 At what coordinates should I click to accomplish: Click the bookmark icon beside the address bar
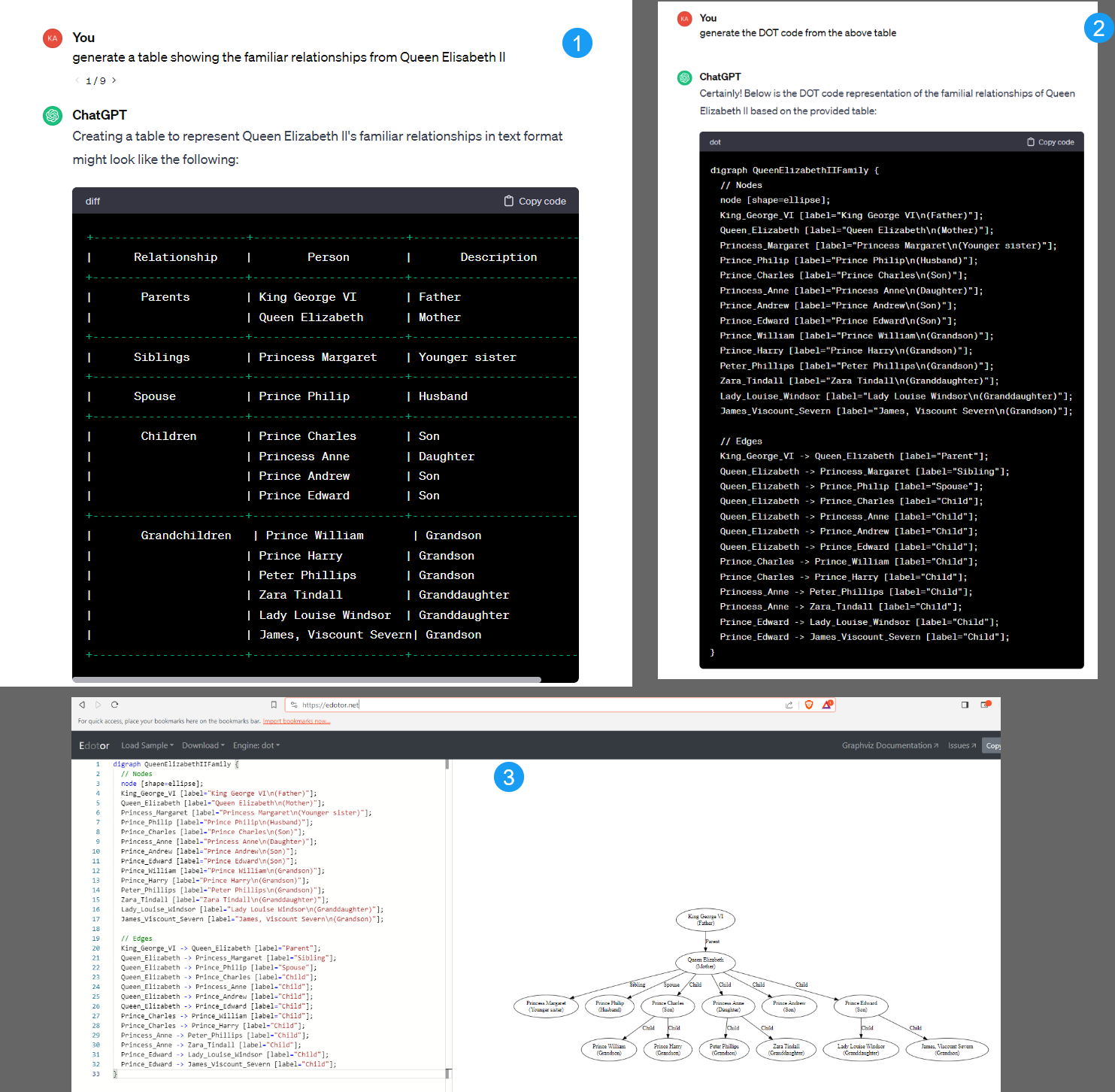[274, 705]
